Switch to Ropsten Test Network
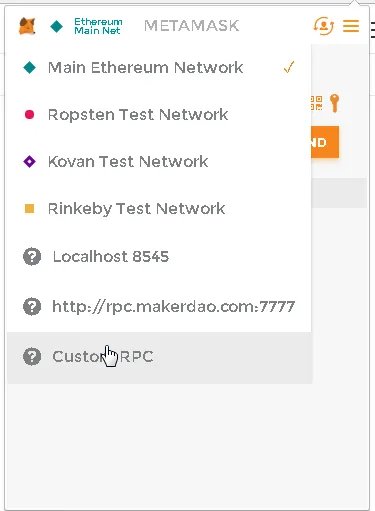This screenshot has width=375, height=511. [159, 115]
